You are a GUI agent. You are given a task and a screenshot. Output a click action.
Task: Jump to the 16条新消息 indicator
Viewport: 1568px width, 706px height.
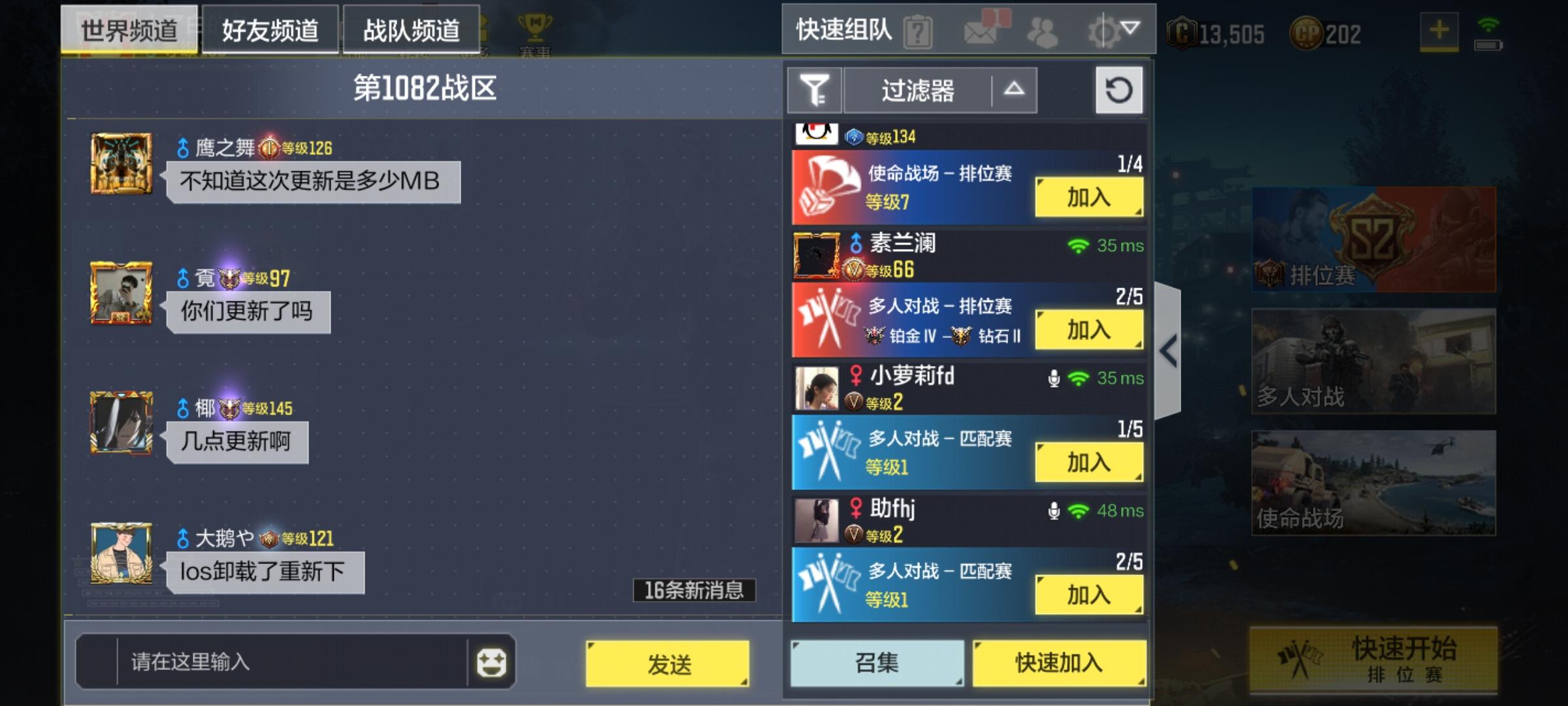point(694,590)
